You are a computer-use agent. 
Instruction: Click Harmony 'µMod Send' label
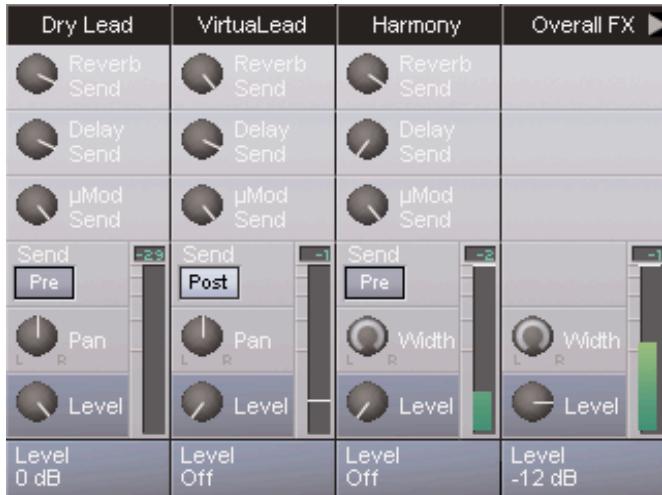pos(426,208)
